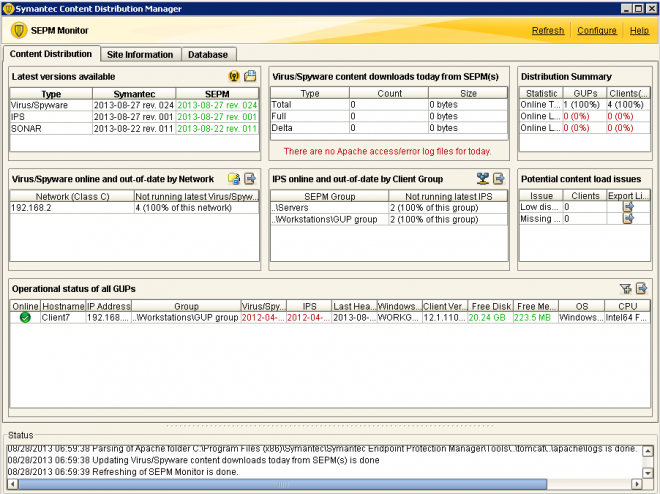Sort GUPs table by Hostname column header
Image resolution: width=660 pixels, height=494 pixels.
(x=63, y=306)
